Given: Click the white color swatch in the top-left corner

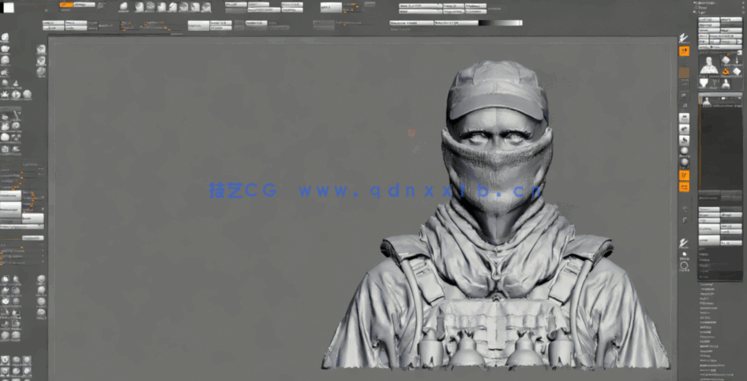Looking at the screenshot, I should click(x=9, y=7).
